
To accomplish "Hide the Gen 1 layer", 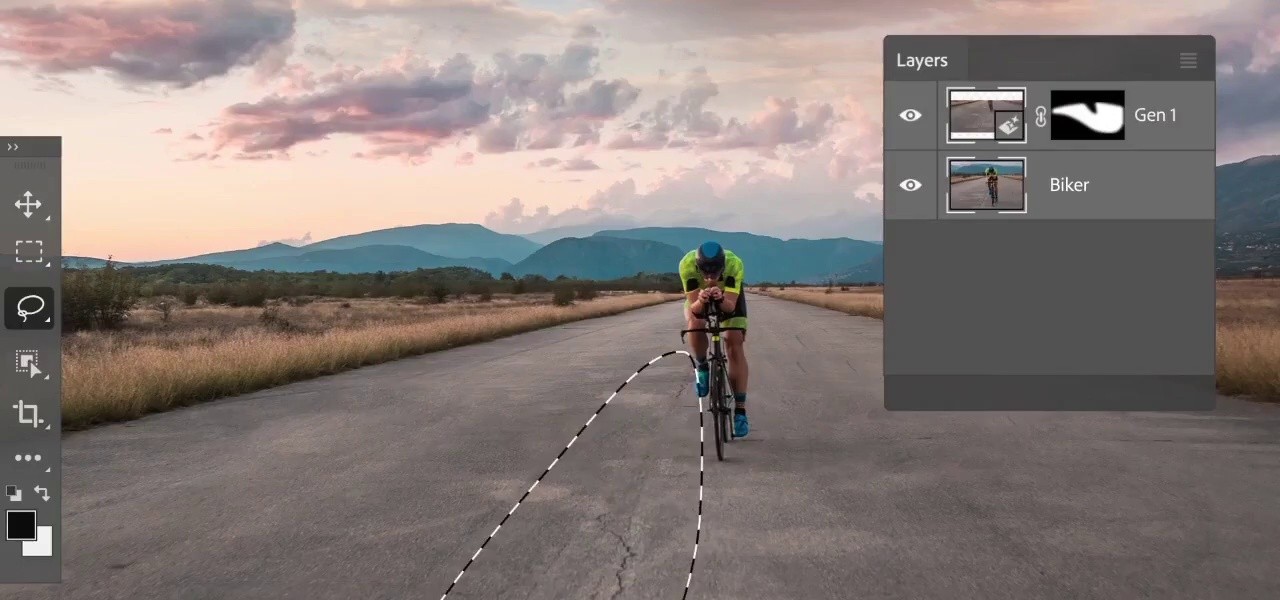I will pyautogui.click(x=910, y=115).
